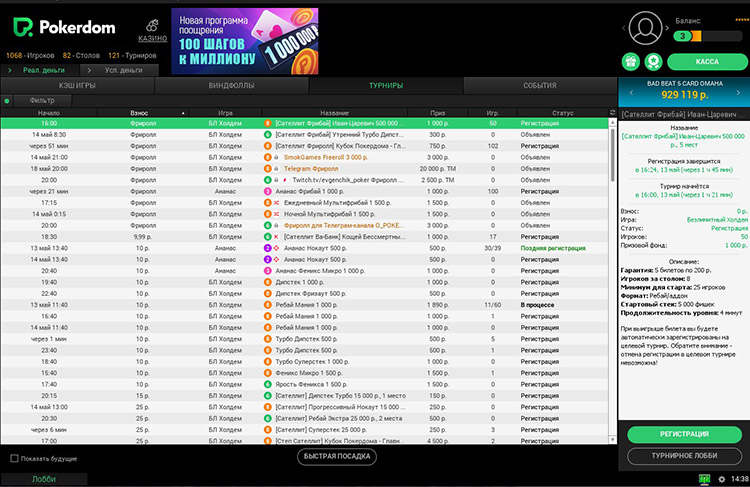Viewport: 750px width, 487px height.
Task: Open the Кэш игры tab
Action: pyautogui.click(x=77, y=86)
